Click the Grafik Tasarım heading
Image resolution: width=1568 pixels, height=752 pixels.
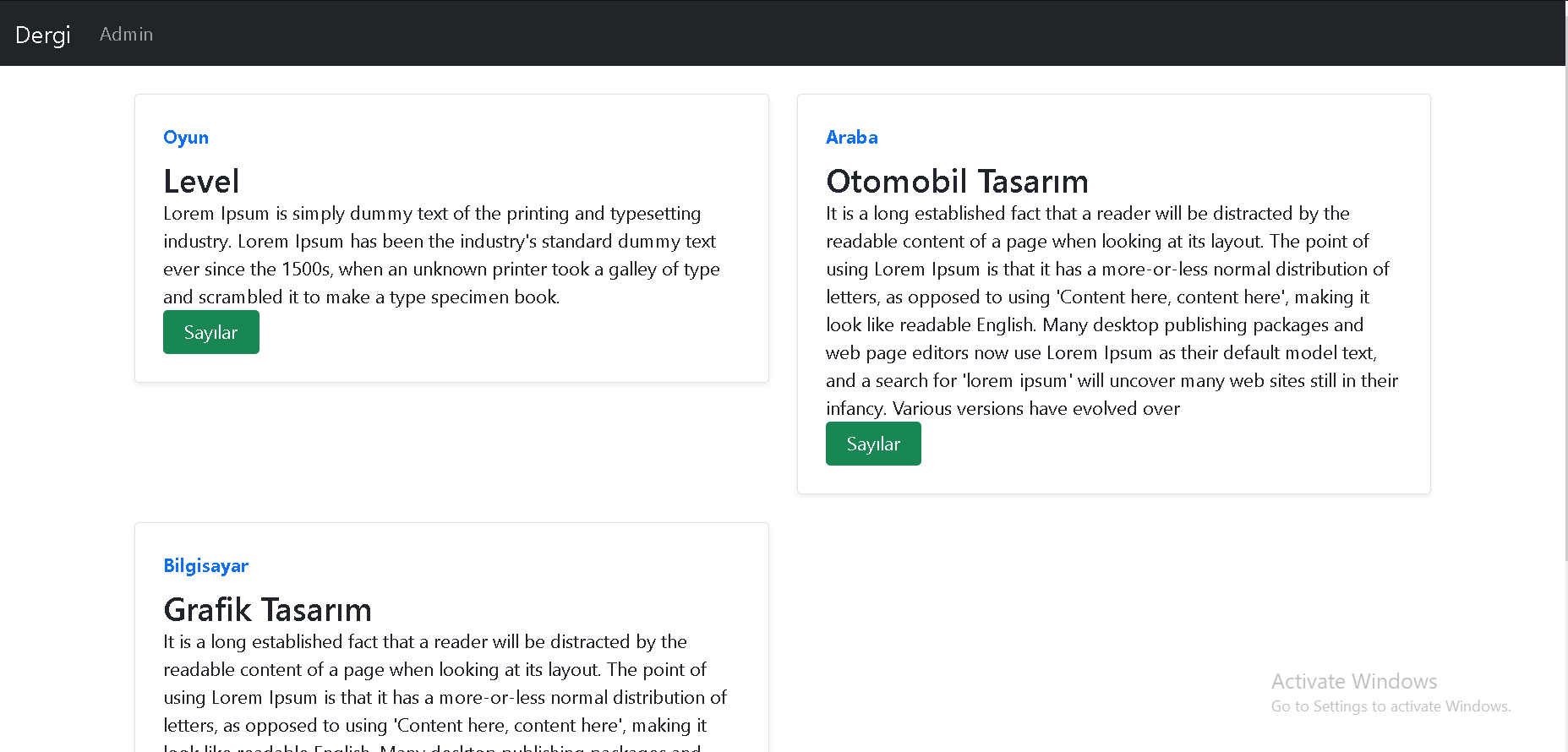(x=267, y=609)
